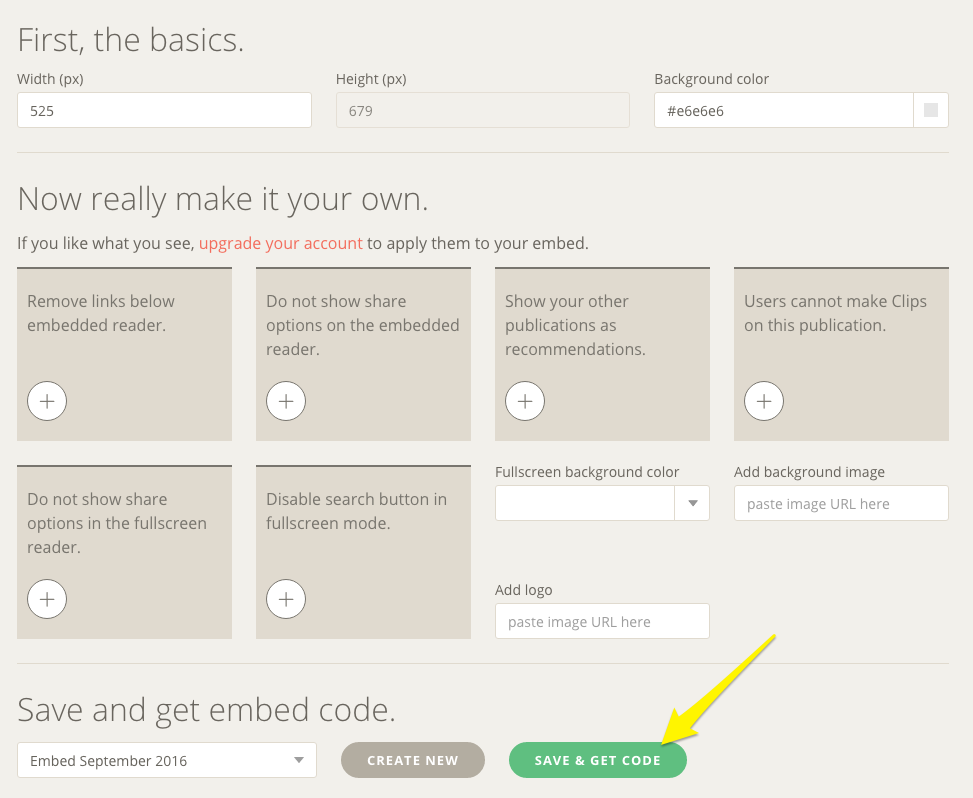Click plus icon for Remove links below embedded reader
This screenshot has height=798, width=973.
47,401
